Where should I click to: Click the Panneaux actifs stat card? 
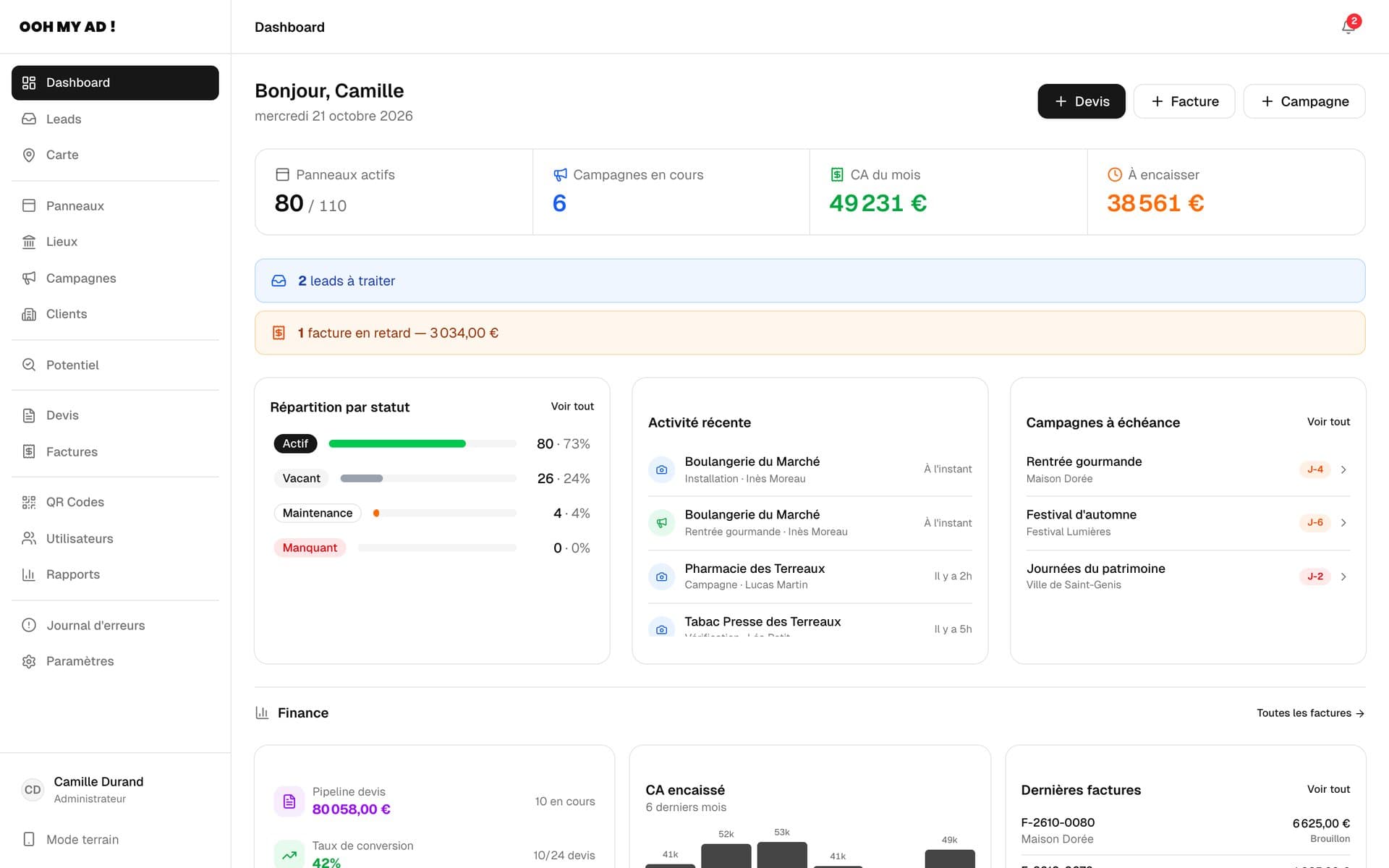click(x=394, y=192)
